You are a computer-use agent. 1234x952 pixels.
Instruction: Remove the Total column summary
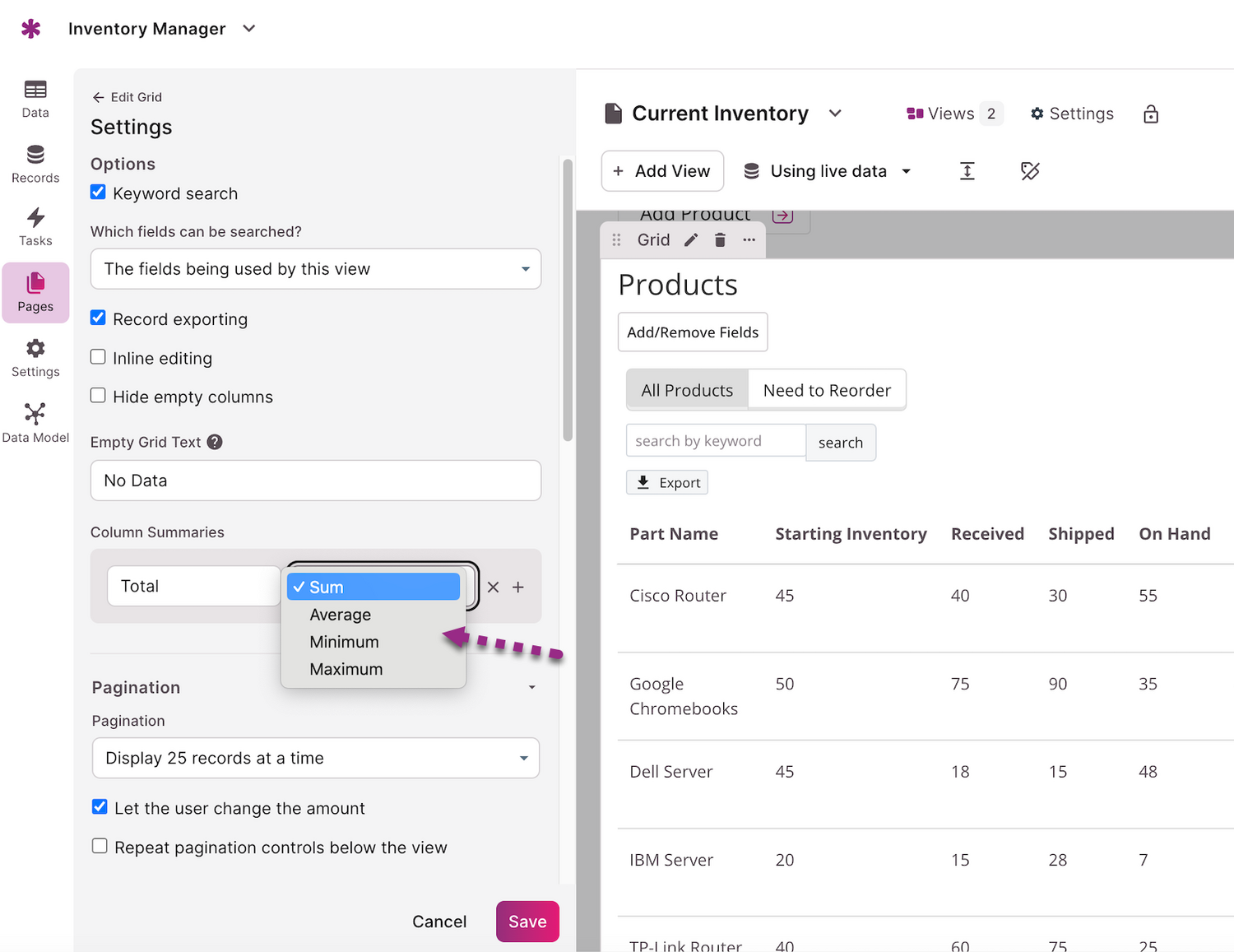[493, 587]
